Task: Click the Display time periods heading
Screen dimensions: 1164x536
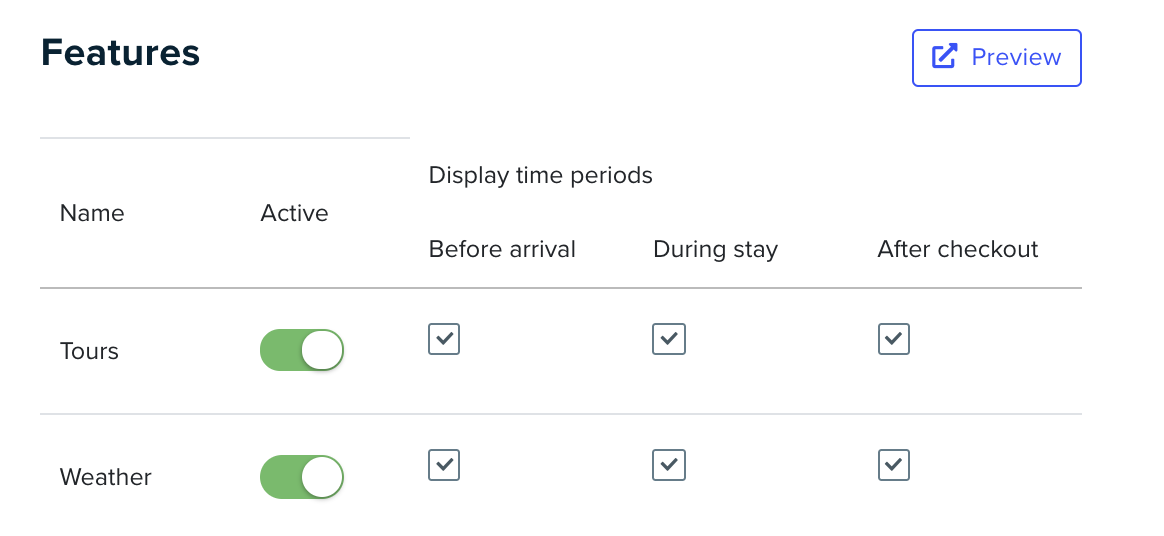Action: click(540, 175)
